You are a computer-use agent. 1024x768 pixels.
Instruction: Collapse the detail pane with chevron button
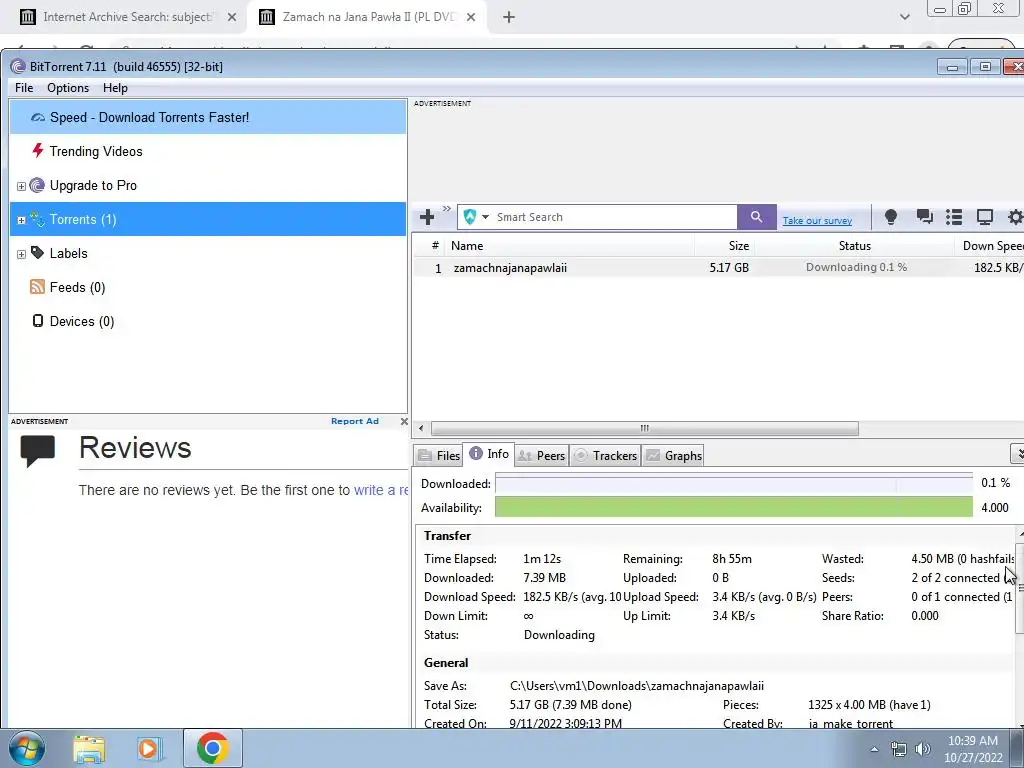point(1017,453)
